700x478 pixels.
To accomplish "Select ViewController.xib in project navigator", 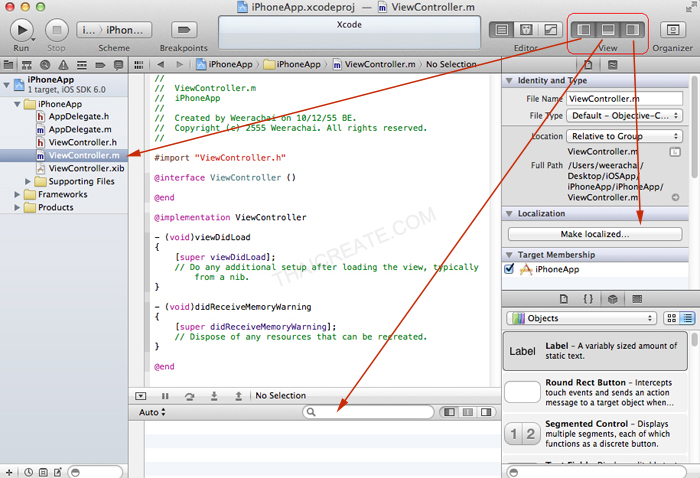I will [x=86, y=169].
